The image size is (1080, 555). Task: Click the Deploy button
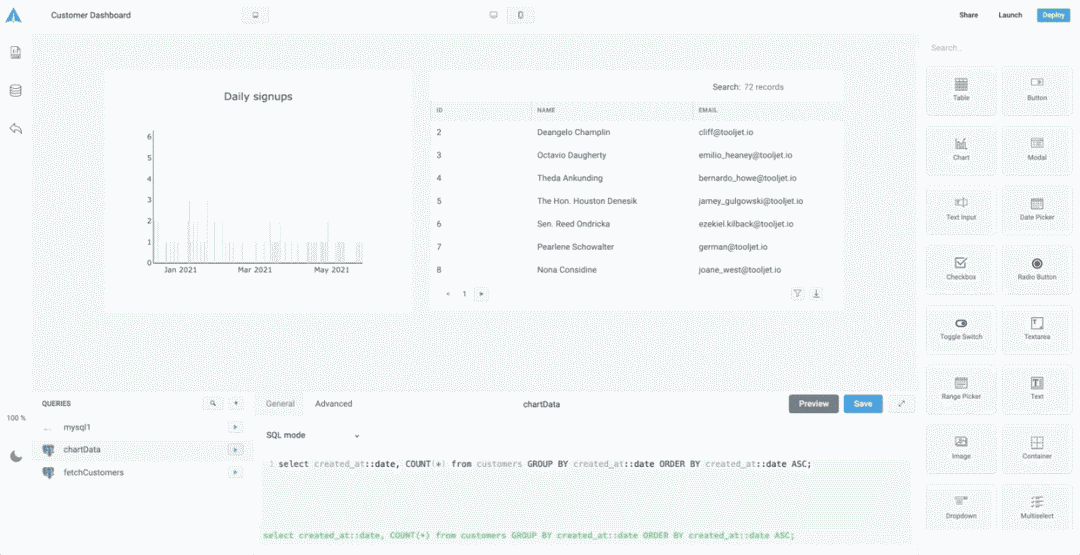pyautogui.click(x=1053, y=15)
